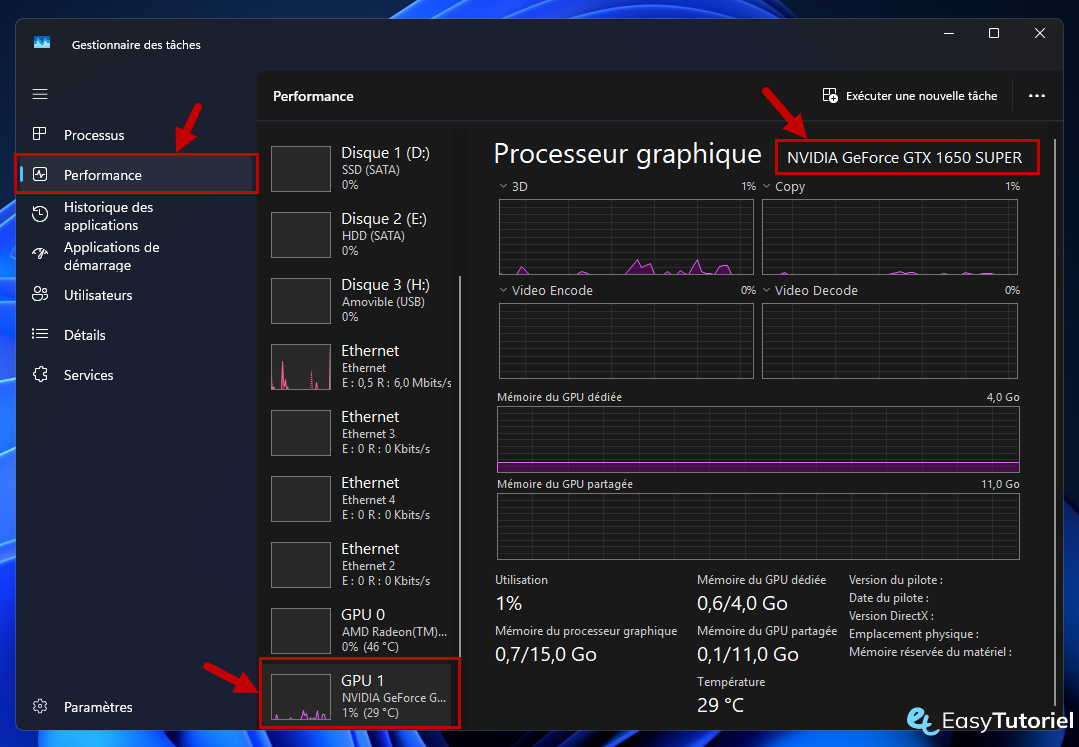Click the Détails list icon

(x=40, y=334)
